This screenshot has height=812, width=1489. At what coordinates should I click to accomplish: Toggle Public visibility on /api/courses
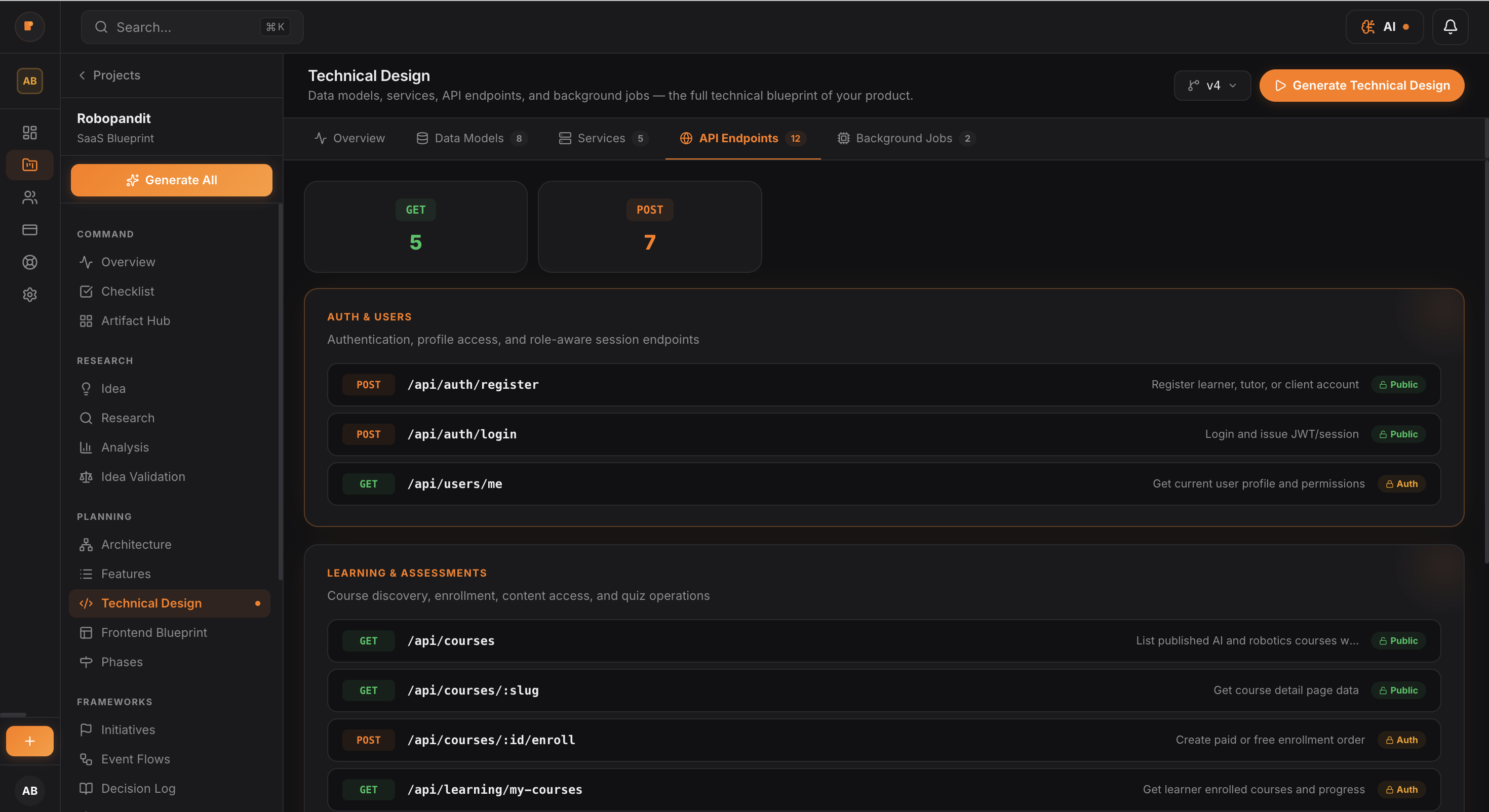[1398, 640]
